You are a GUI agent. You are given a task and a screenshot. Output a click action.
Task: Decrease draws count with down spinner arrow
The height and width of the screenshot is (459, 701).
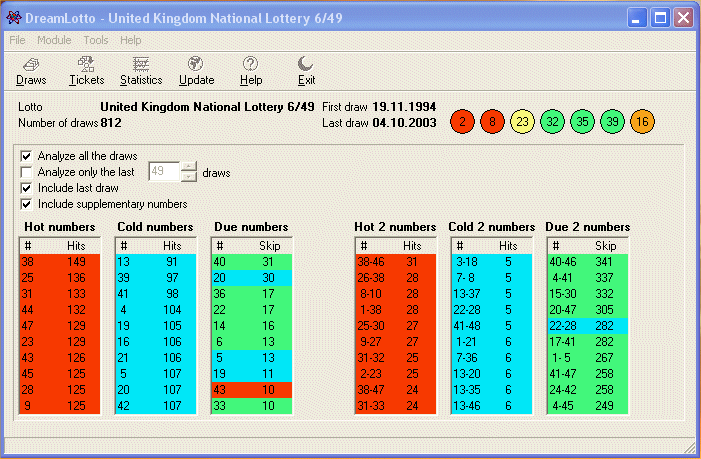pyautogui.click(x=189, y=177)
